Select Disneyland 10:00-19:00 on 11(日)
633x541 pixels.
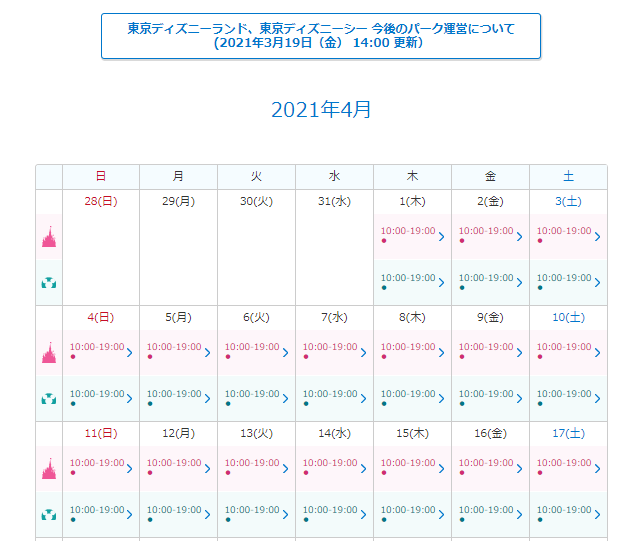tap(97, 463)
